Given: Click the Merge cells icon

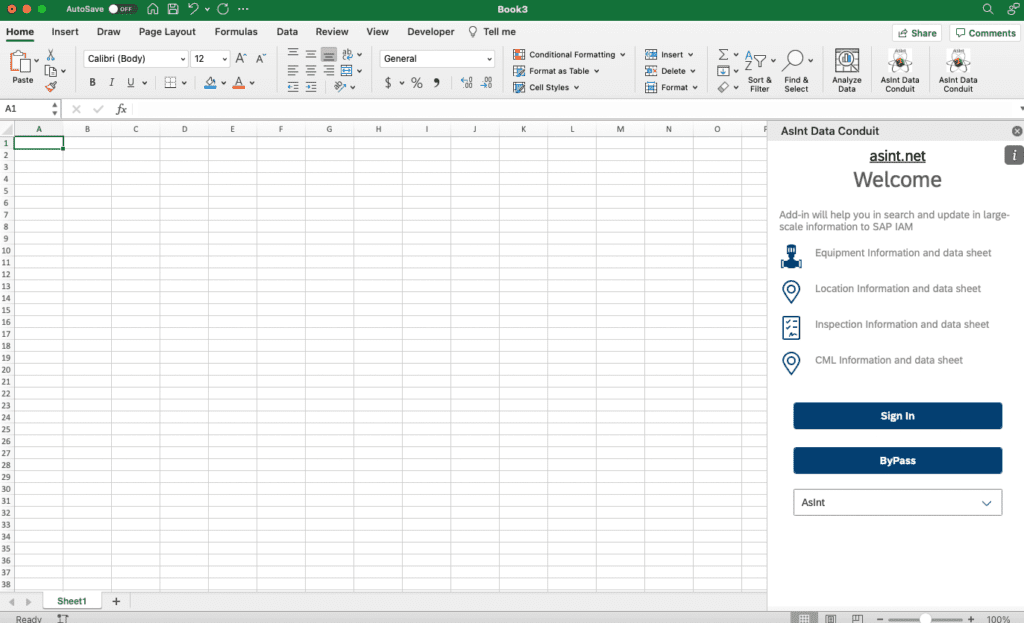Looking at the screenshot, I should click(347, 71).
